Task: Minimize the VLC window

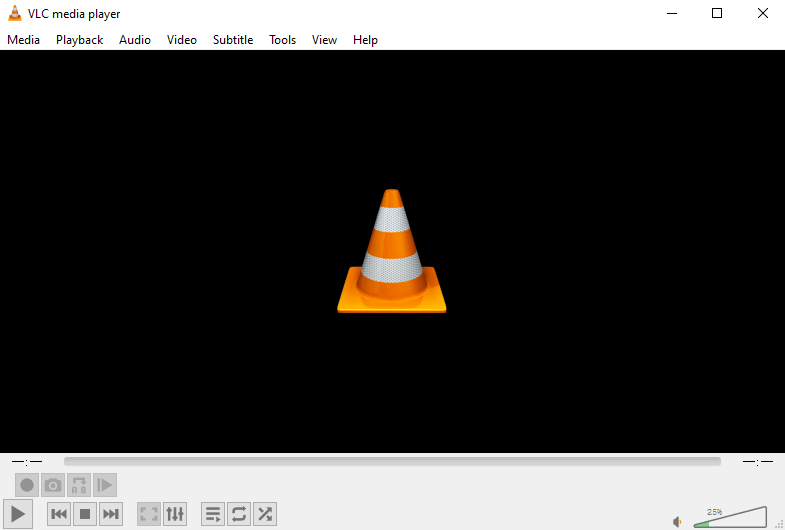Action: click(672, 14)
